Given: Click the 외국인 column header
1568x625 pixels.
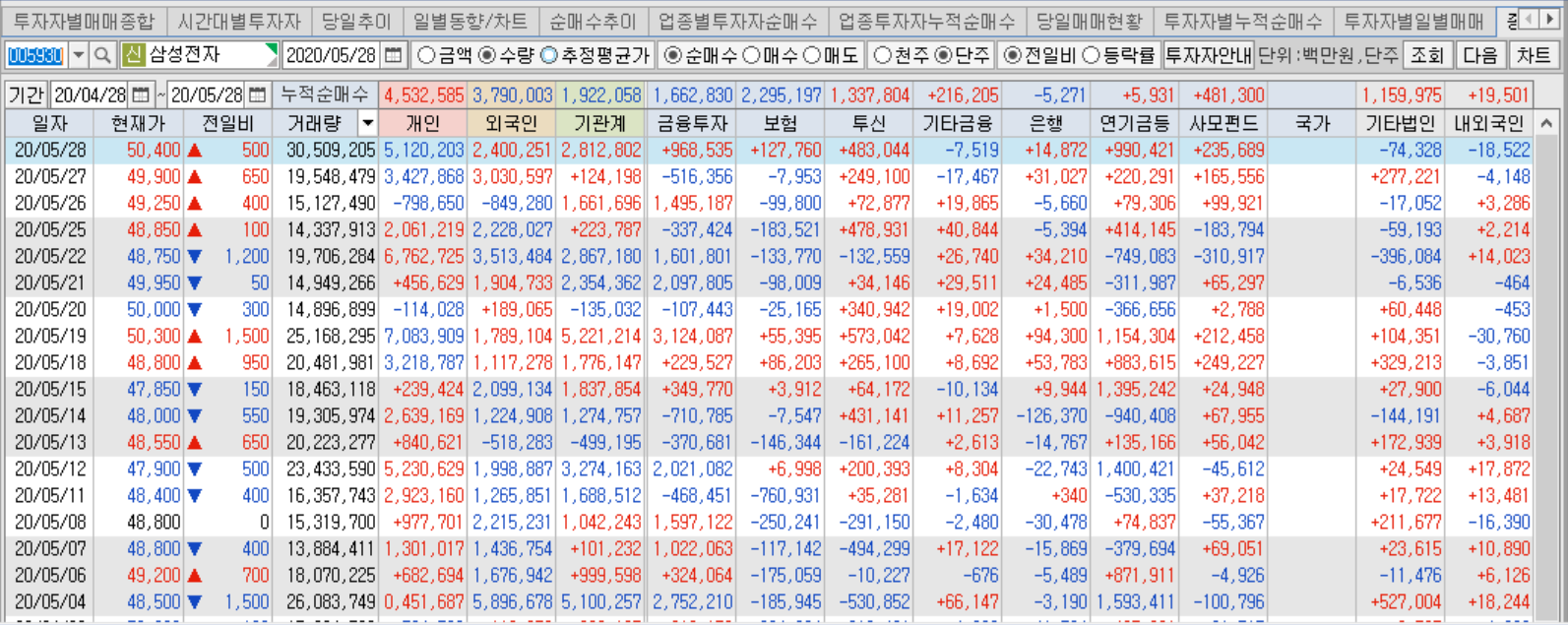Looking at the screenshot, I should [x=511, y=124].
